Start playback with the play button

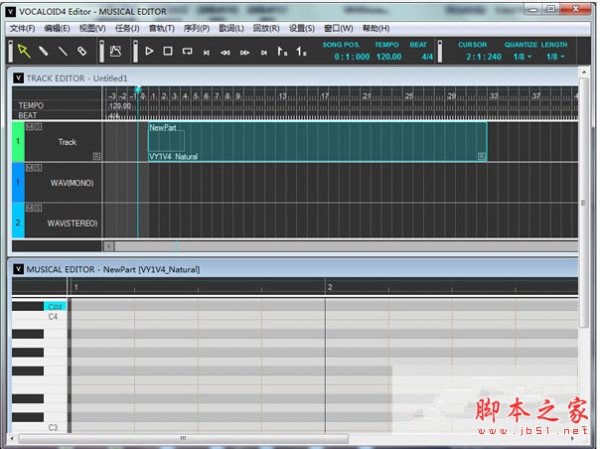[x=149, y=51]
